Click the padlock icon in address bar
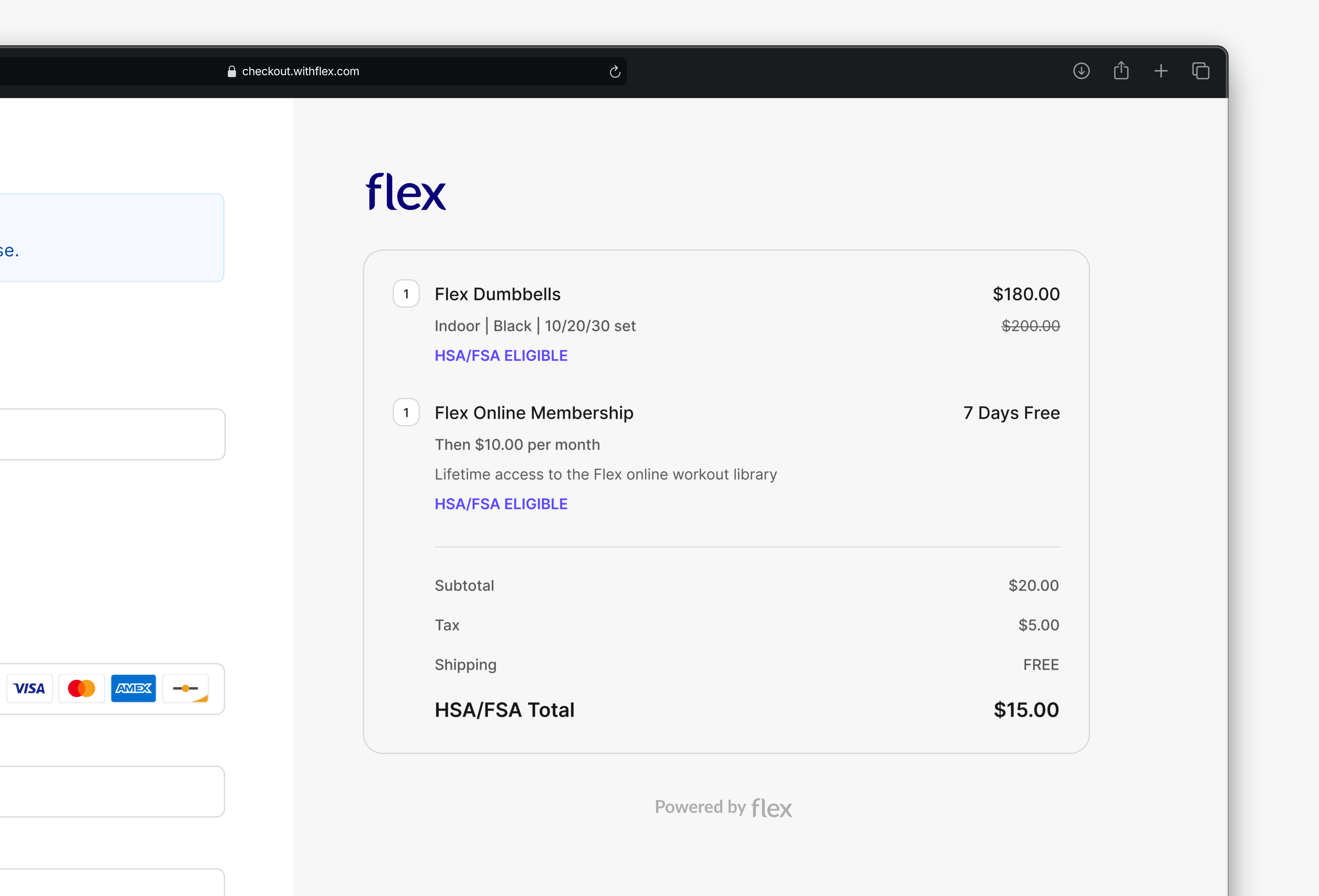The image size is (1319, 896). click(232, 72)
